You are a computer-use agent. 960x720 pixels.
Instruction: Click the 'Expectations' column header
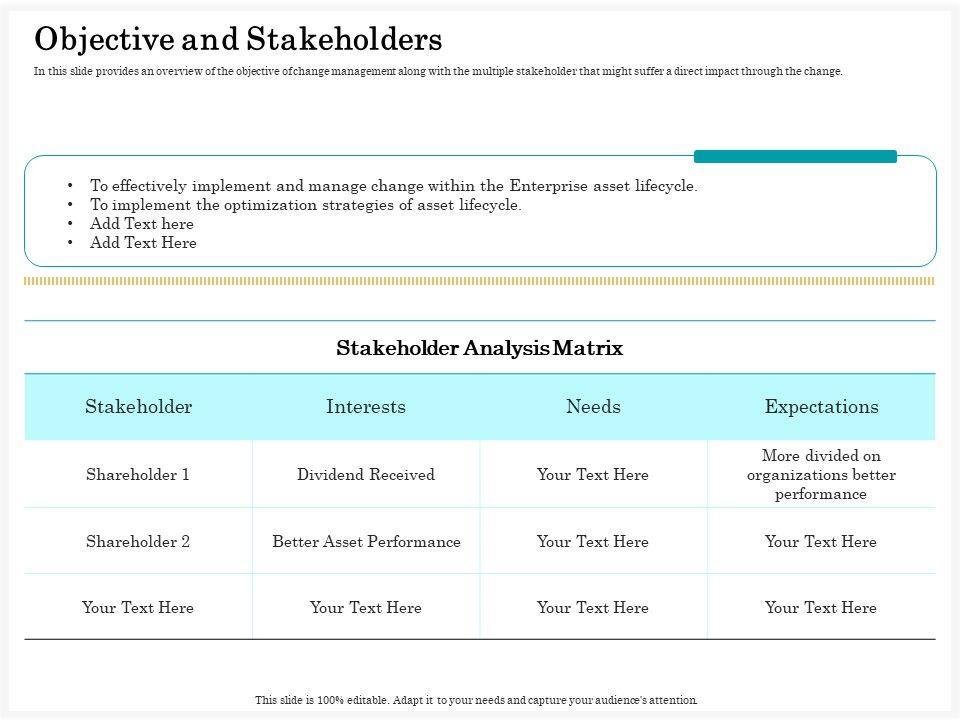tap(821, 407)
